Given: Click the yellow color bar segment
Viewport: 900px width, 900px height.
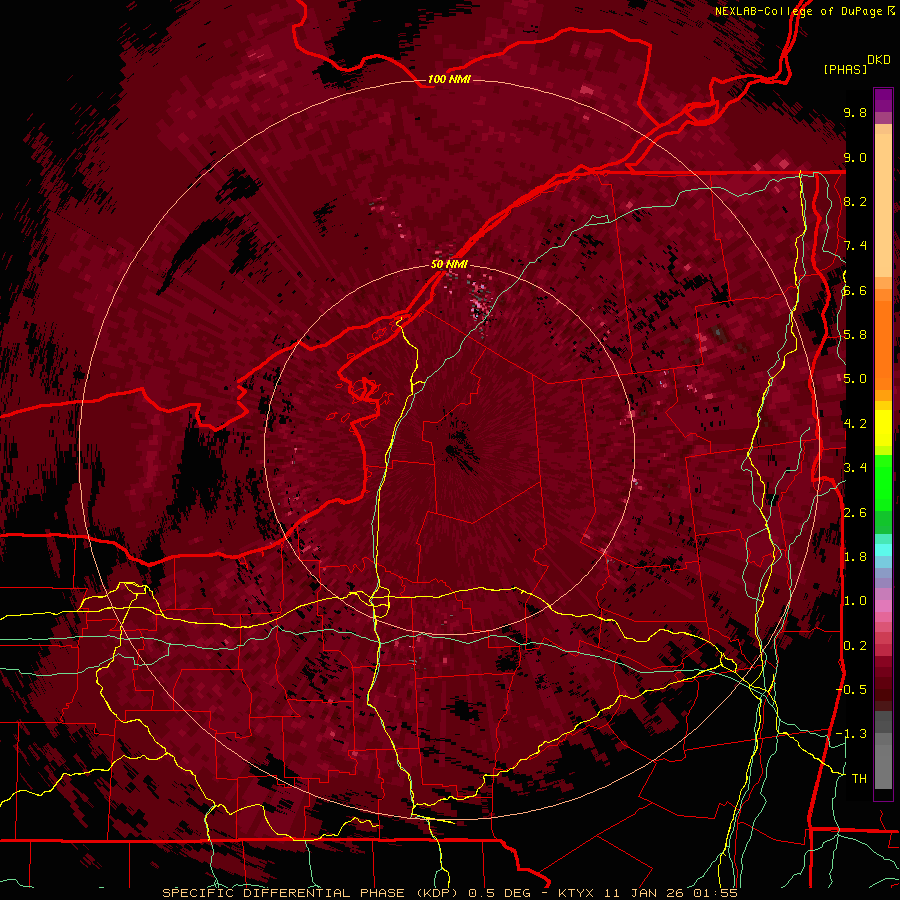Looking at the screenshot, I should tap(883, 428).
